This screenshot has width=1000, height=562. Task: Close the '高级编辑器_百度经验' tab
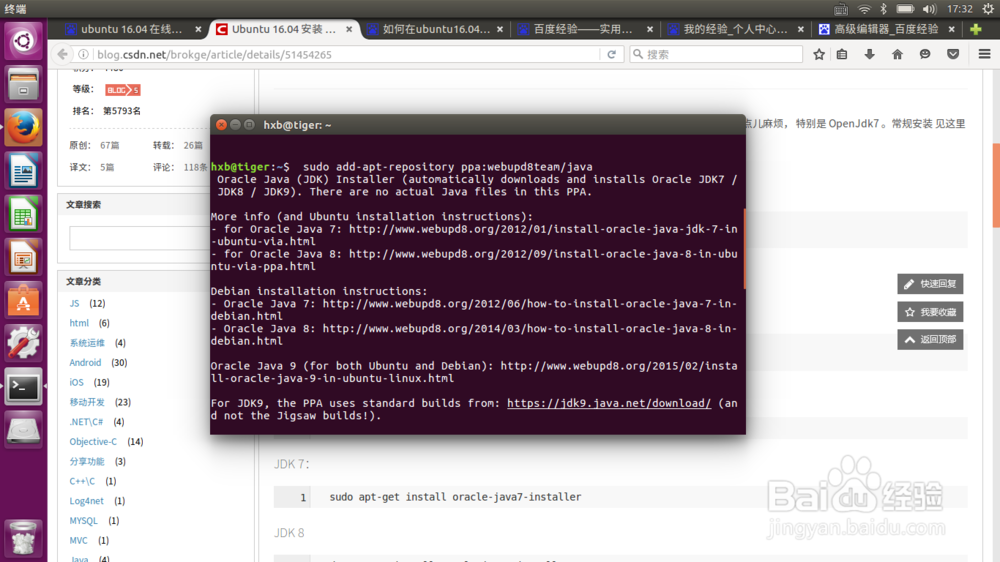pyautogui.click(x=952, y=29)
